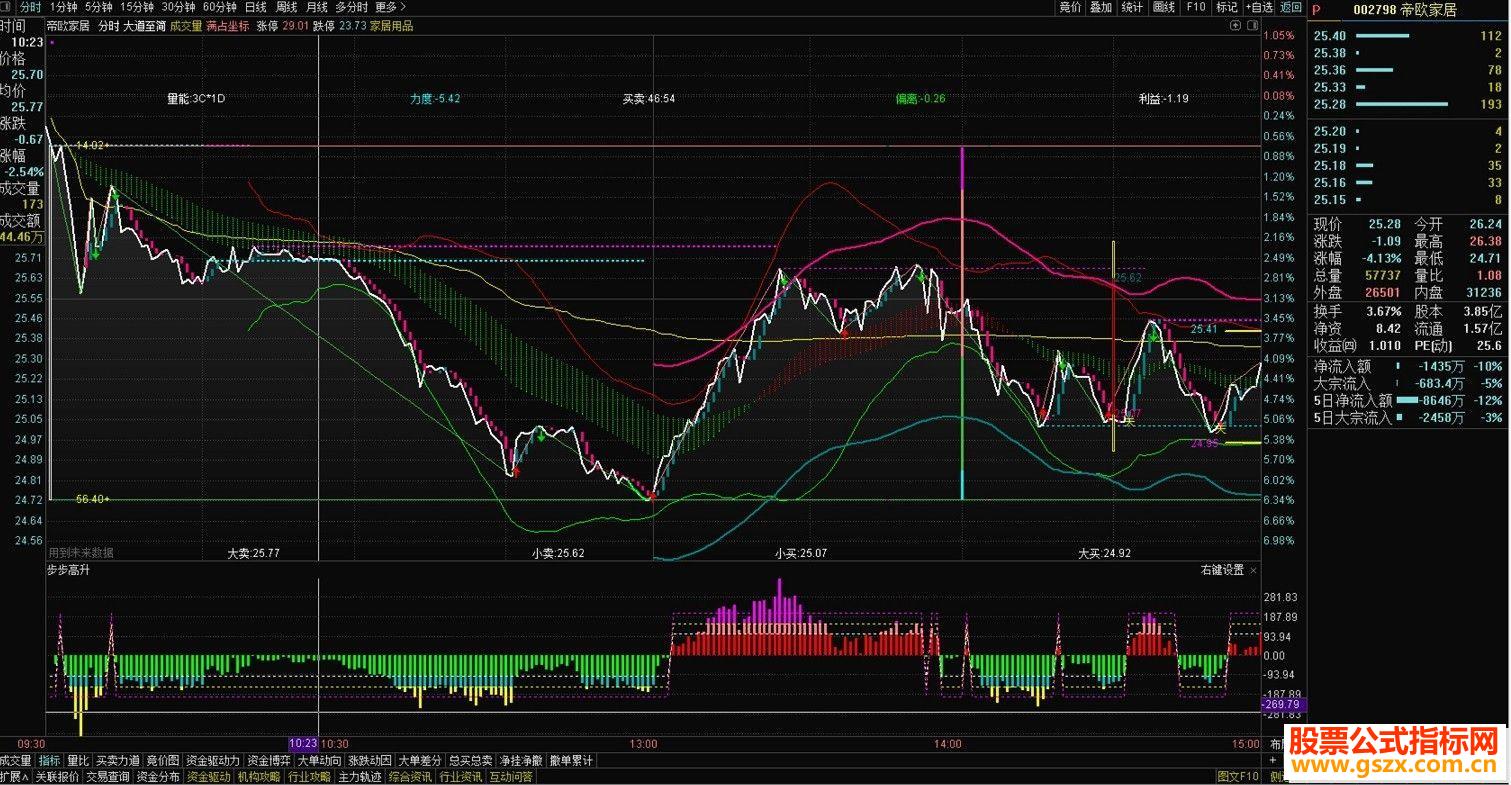Switch to the 15分钟 period

137,7
